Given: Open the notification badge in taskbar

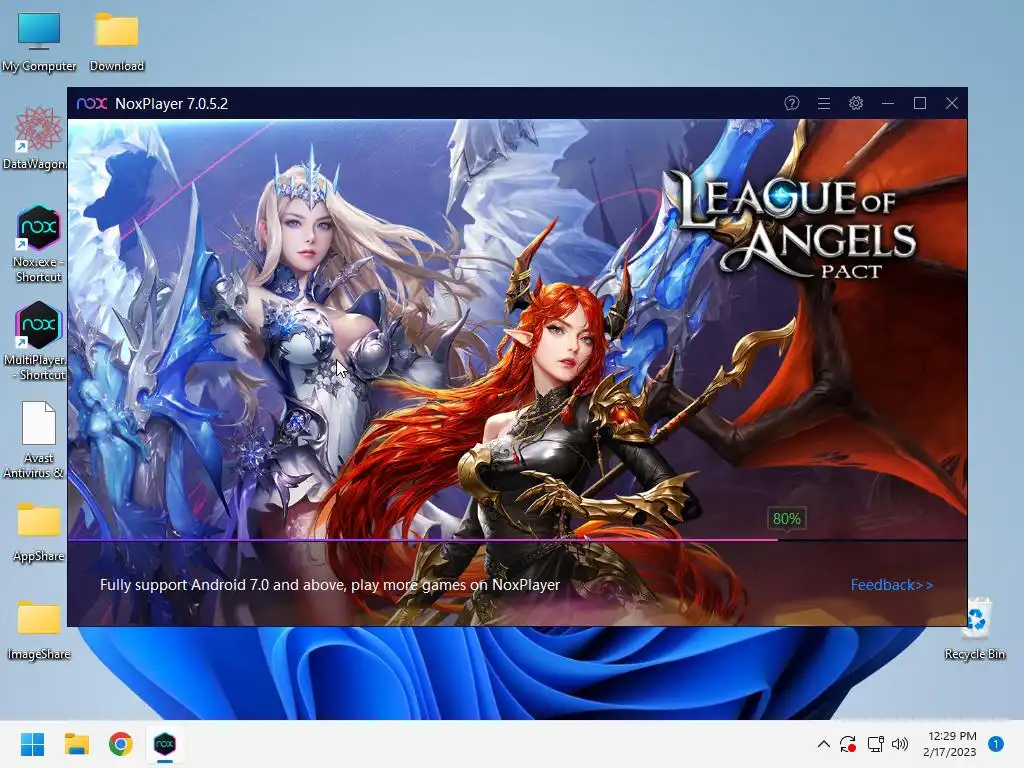Looking at the screenshot, I should pyautogui.click(x=996, y=744).
